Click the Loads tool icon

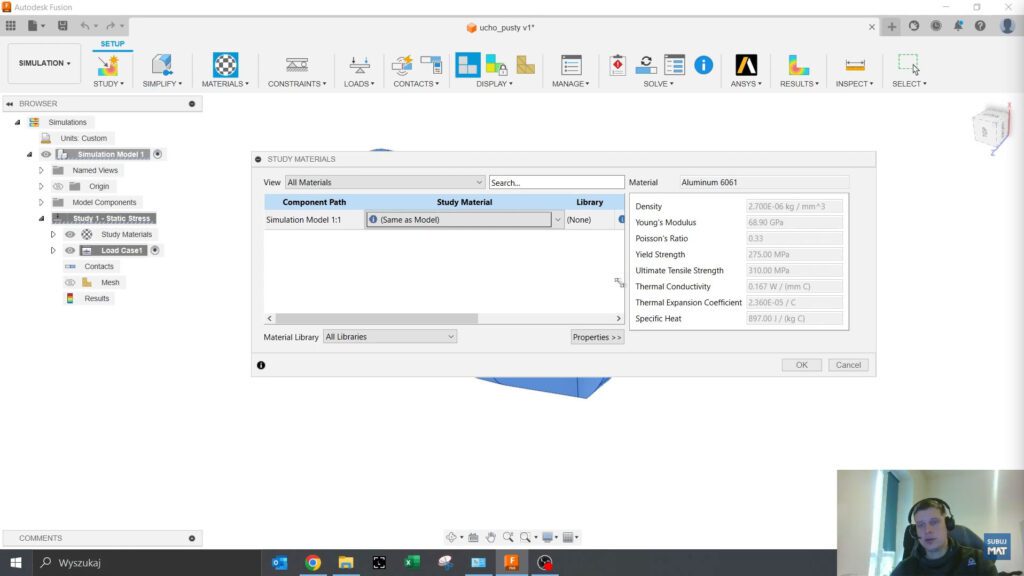(358, 65)
